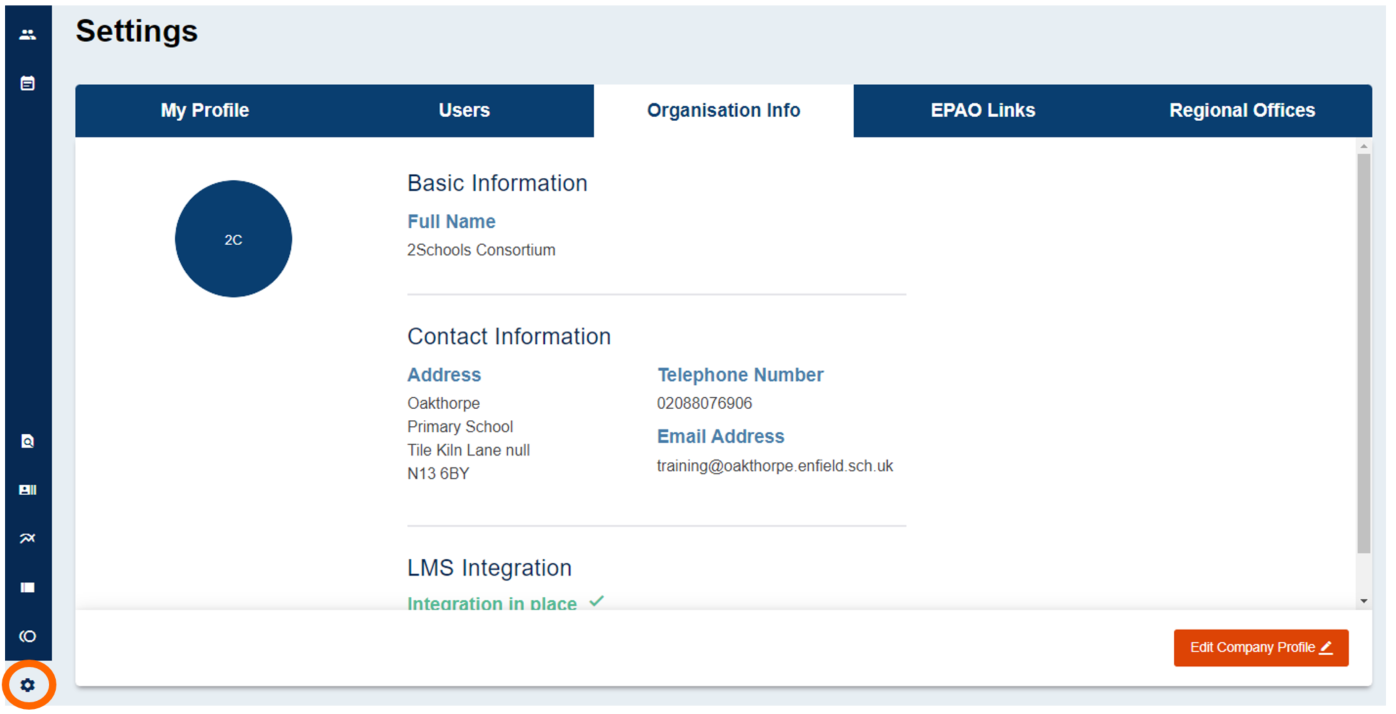
Task: Open the Learners section from the sidebar
Action: point(27,33)
